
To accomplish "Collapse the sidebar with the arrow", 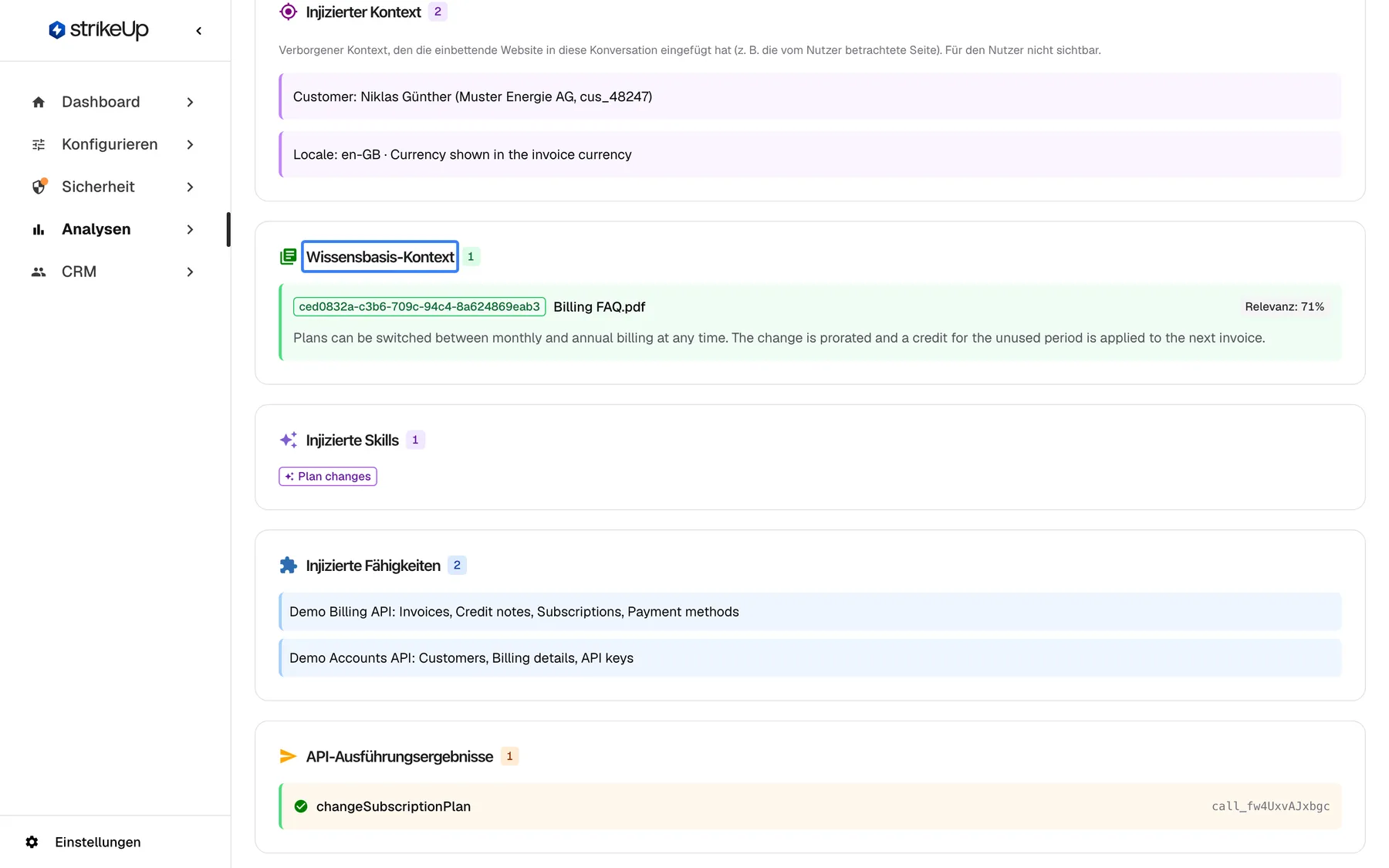I will pyautogui.click(x=199, y=31).
